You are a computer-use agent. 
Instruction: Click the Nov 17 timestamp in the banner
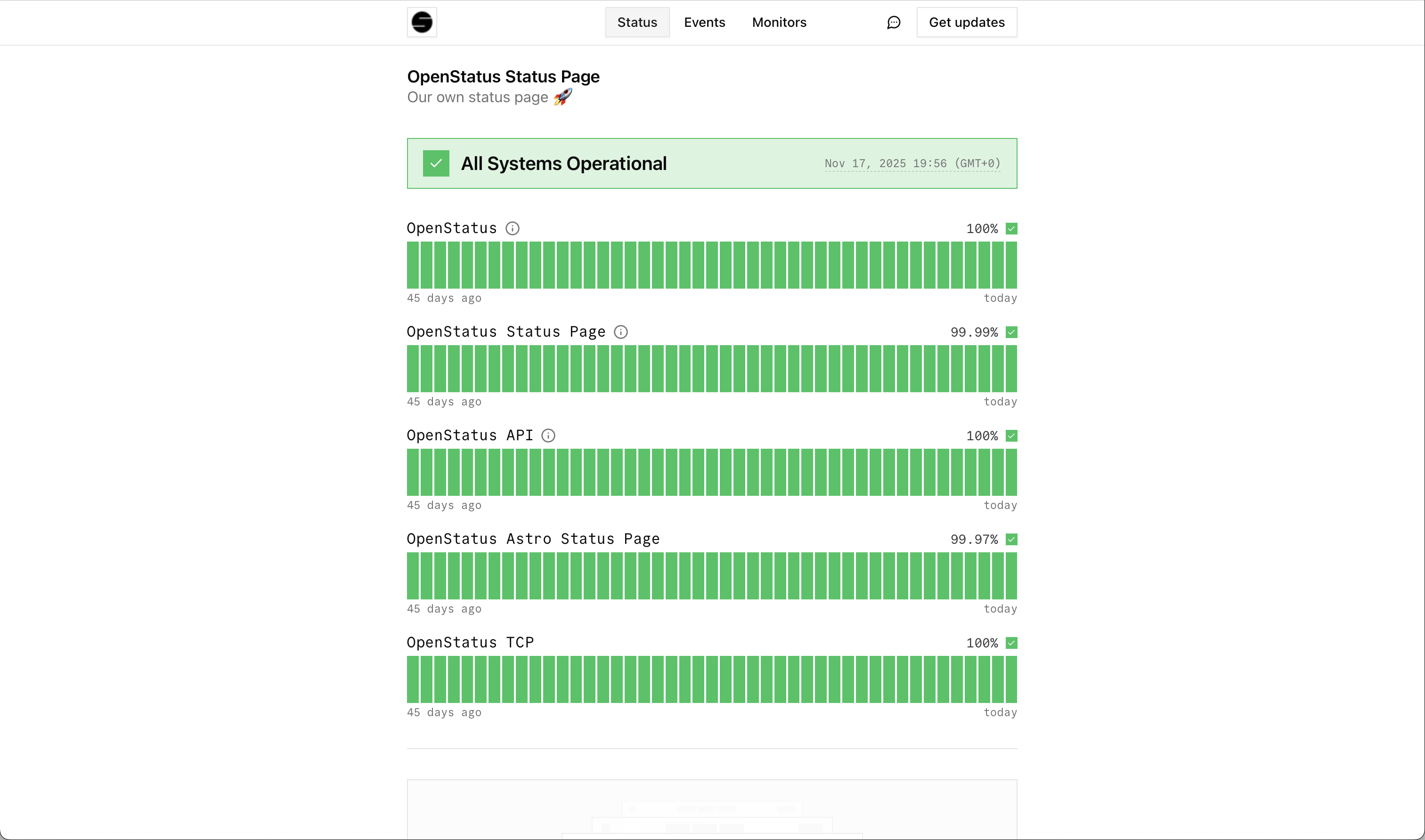(912, 163)
